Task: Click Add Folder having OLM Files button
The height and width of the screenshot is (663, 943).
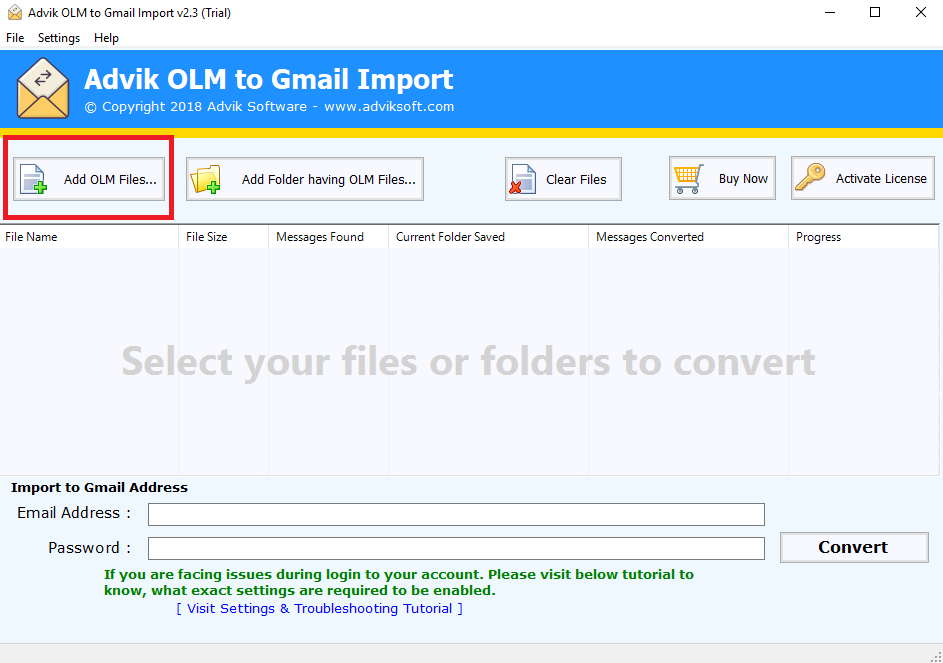Action: (x=304, y=179)
